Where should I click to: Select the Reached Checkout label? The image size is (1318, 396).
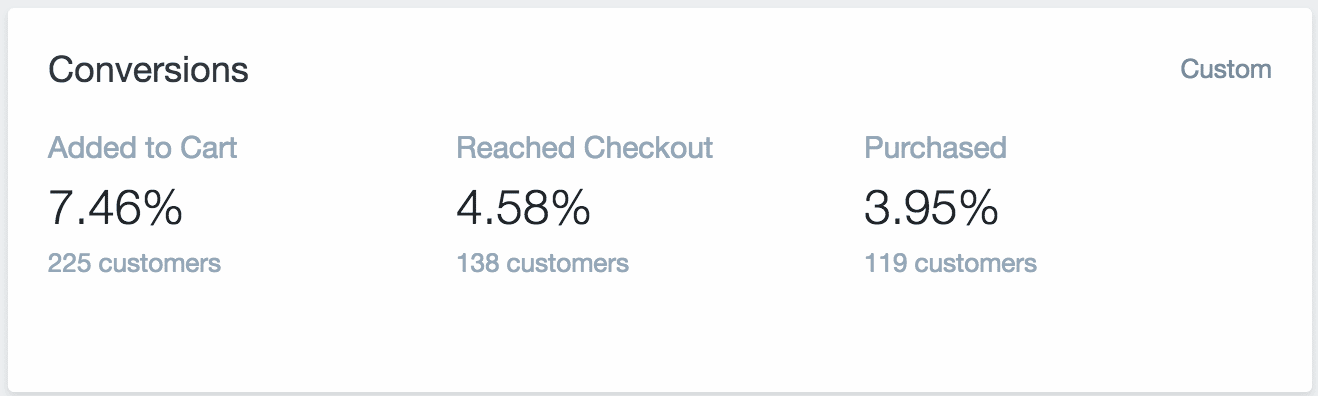[x=585, y=148]
